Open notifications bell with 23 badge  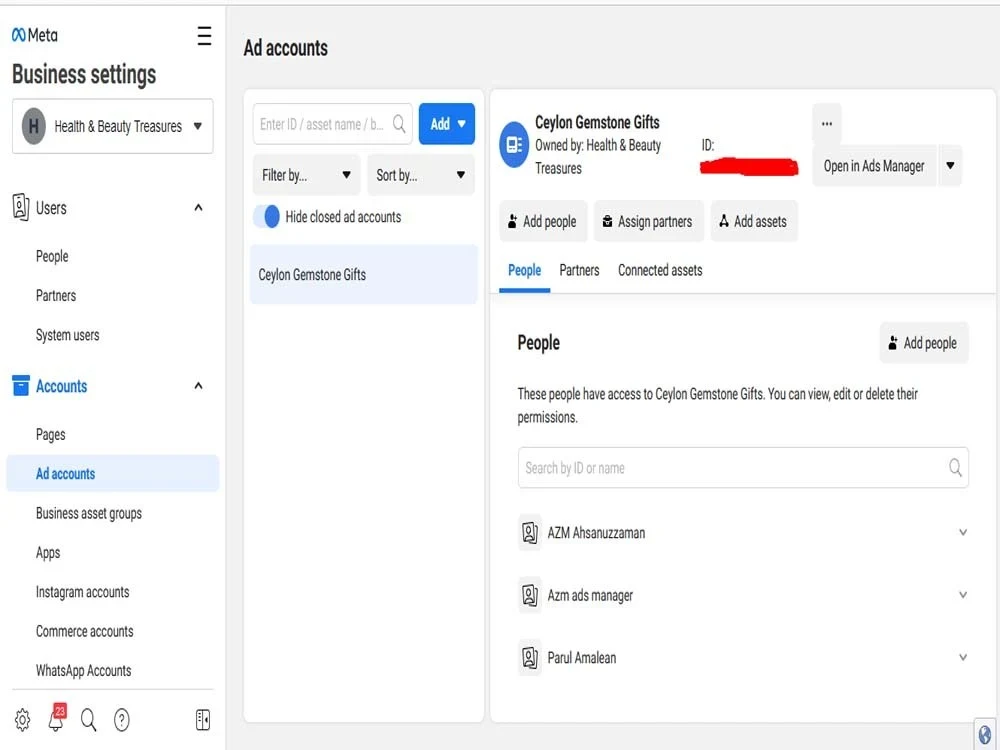57,718
